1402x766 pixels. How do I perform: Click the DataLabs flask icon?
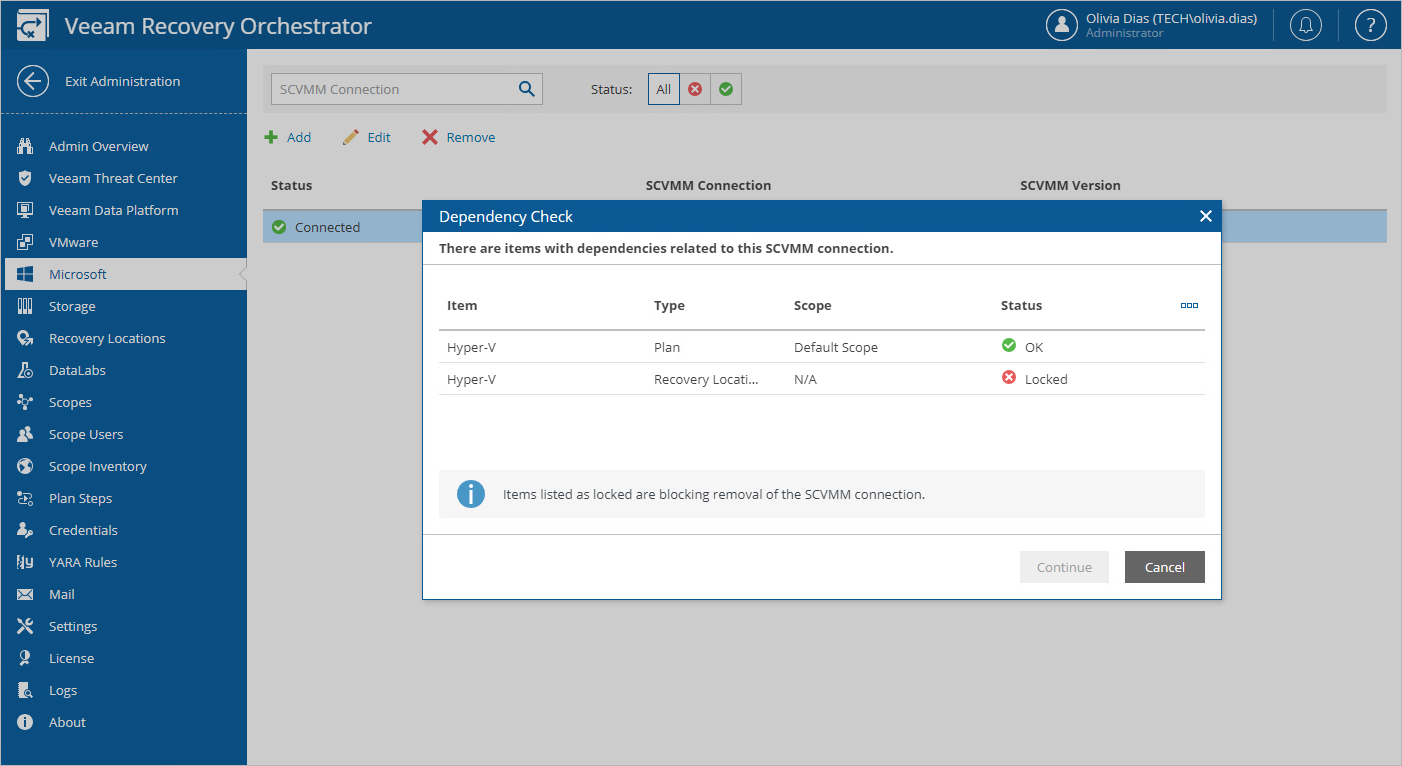pyautogui.click(x=26, y=370)
